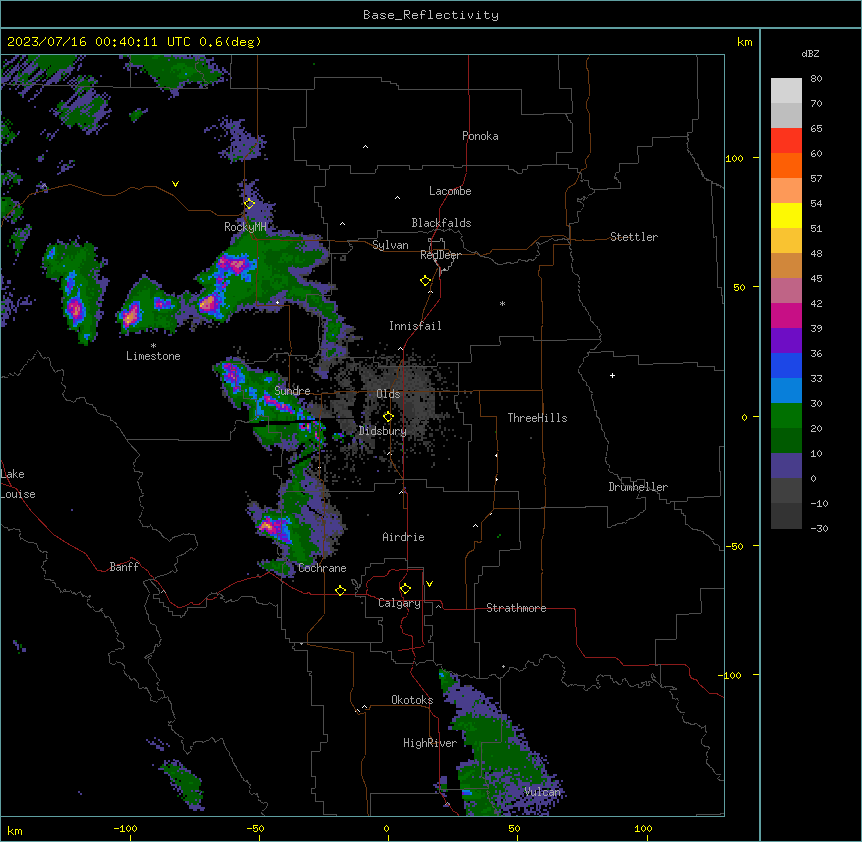Click the Lacombe city label

(450, 191)
